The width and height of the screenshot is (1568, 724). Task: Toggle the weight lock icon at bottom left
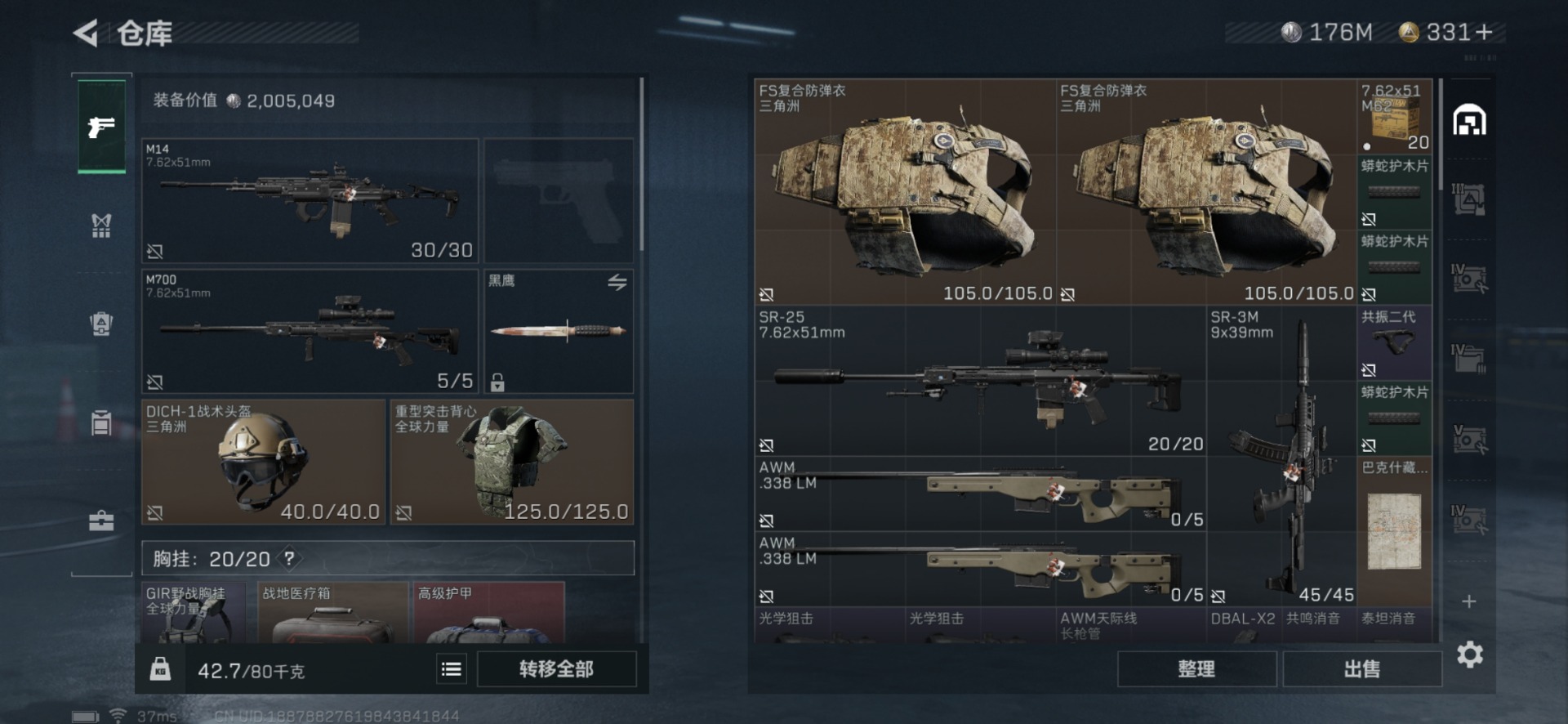tap(160, 669)
